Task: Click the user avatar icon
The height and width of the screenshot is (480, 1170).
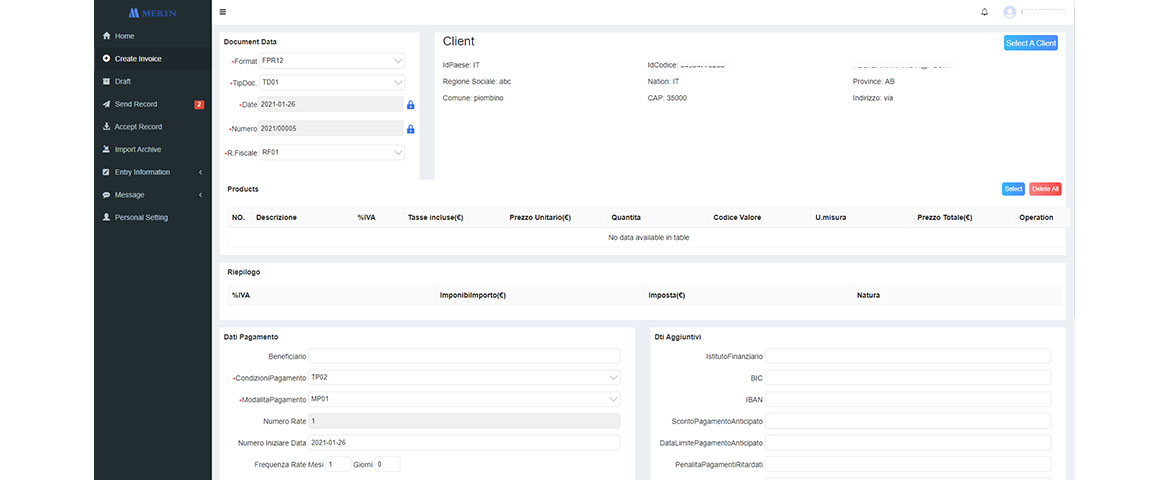Action: (1009, 12)
